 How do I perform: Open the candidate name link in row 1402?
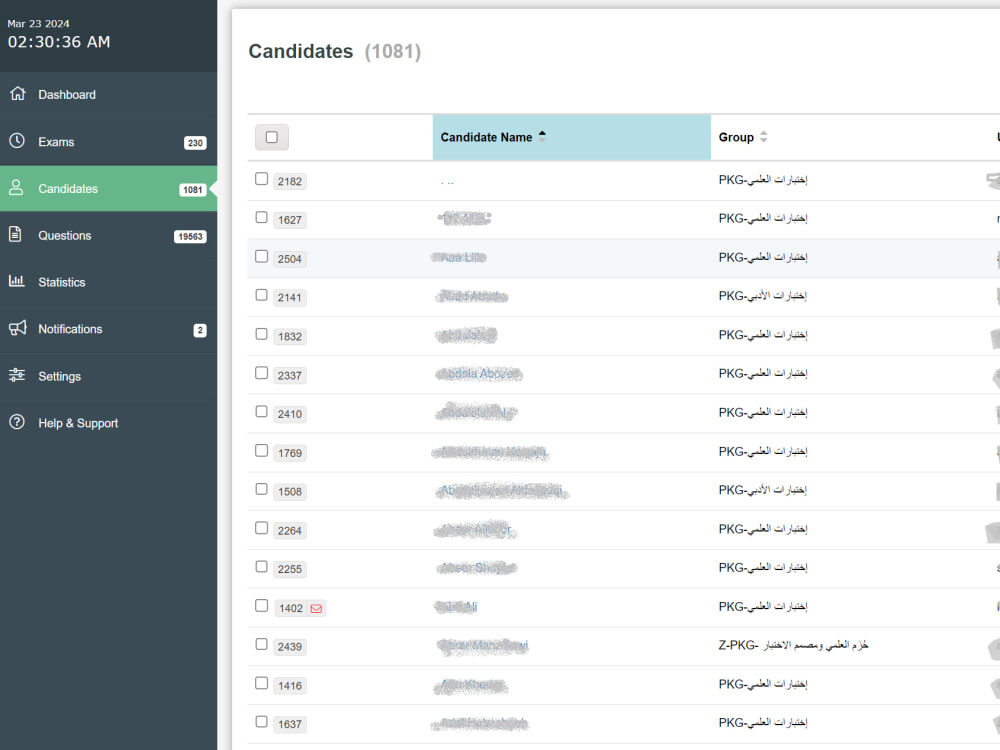click(455, 607)
